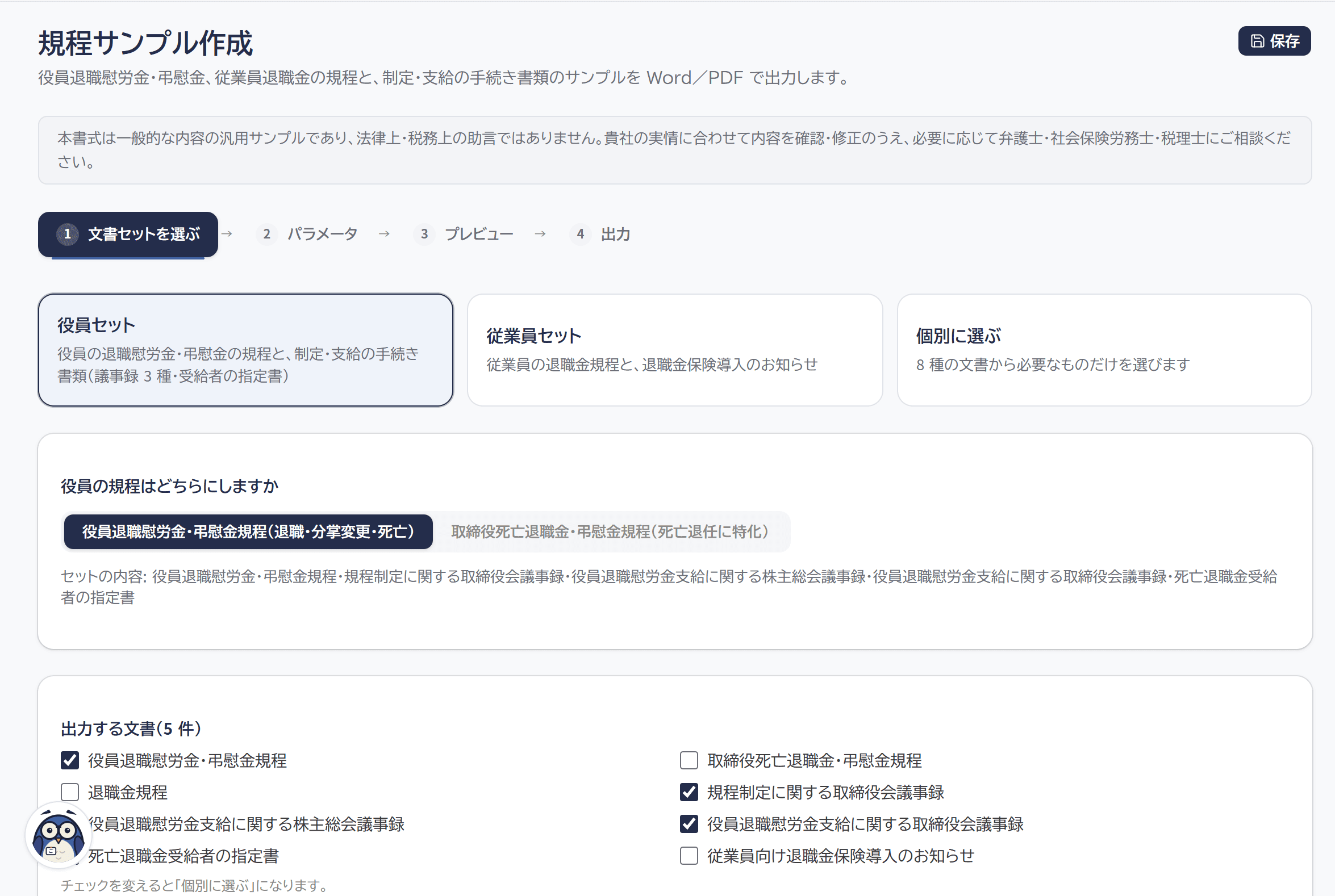This screenshot has width=1335, height=896.
Task: Go to step 4 出力
Action: (600, 235)
